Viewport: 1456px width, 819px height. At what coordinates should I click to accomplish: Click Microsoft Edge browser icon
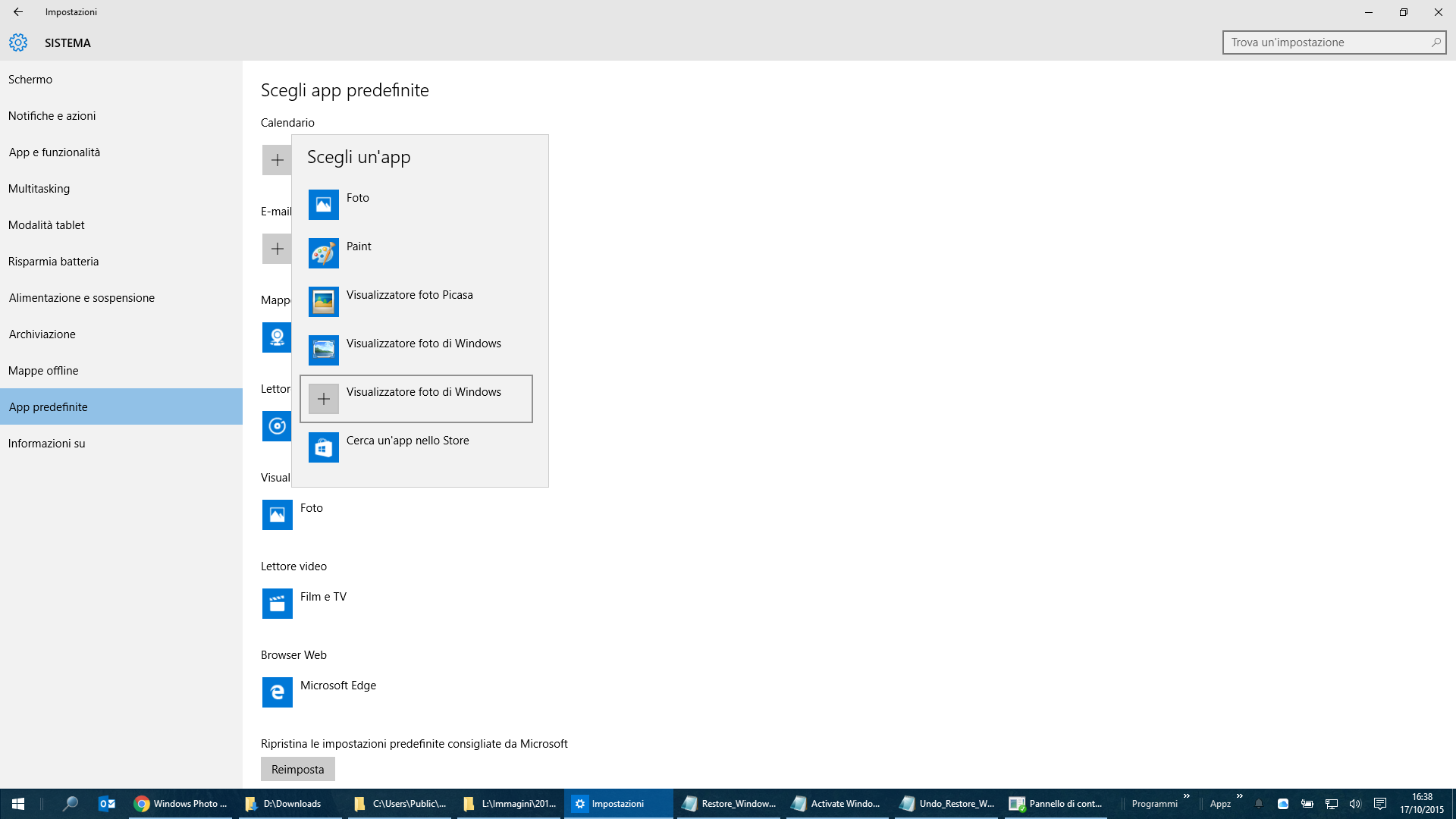coord(278,692)
